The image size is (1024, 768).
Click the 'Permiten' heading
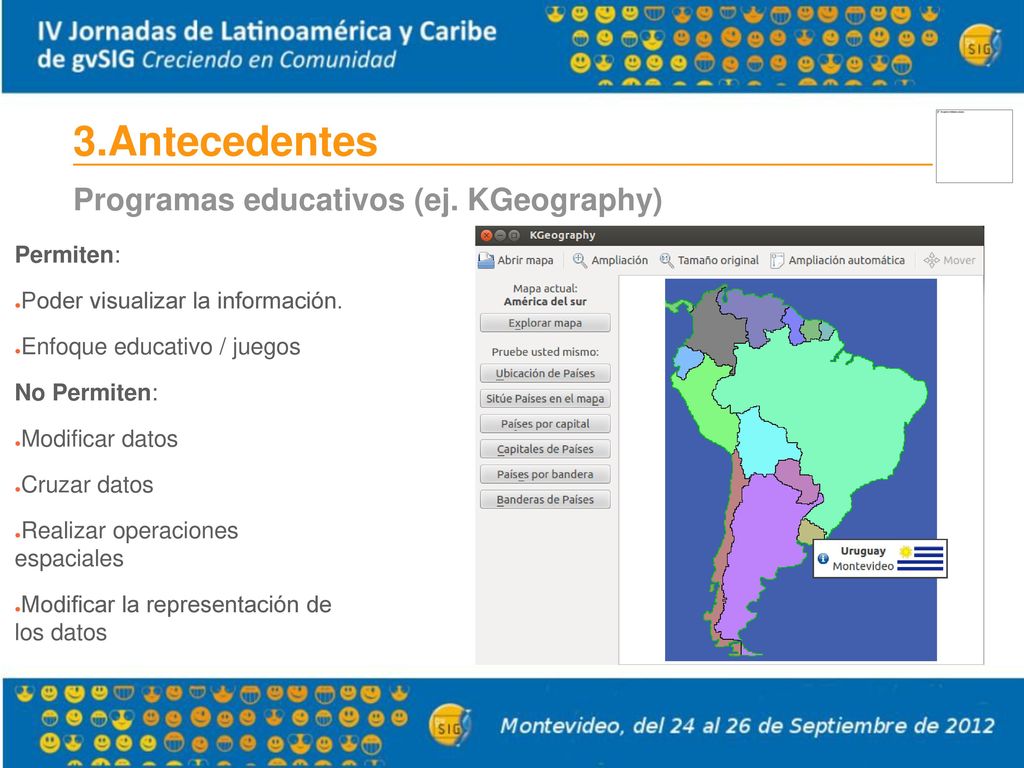(x=64, y=255)
